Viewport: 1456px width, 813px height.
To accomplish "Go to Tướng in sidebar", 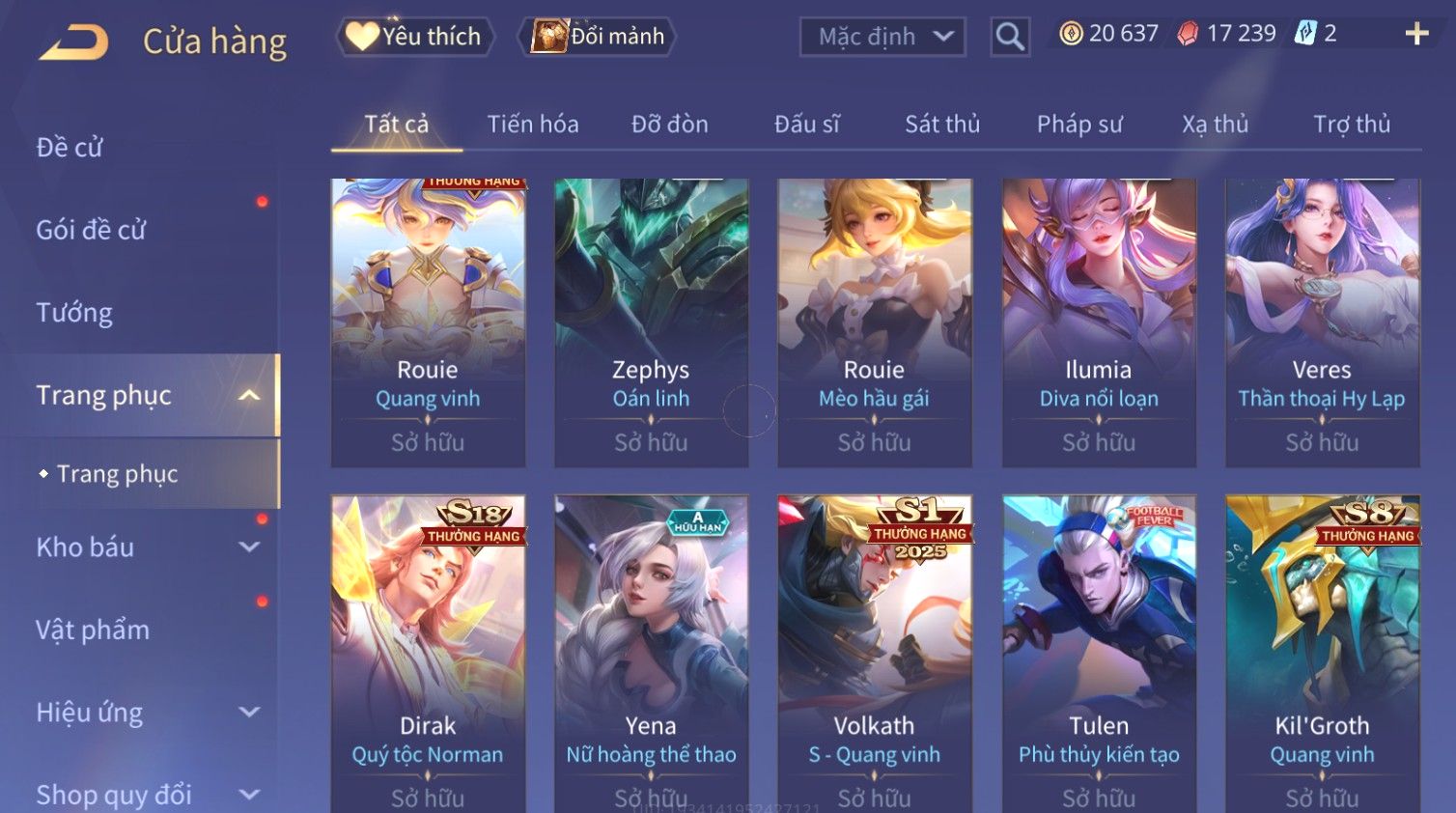I will coord(74,313).
